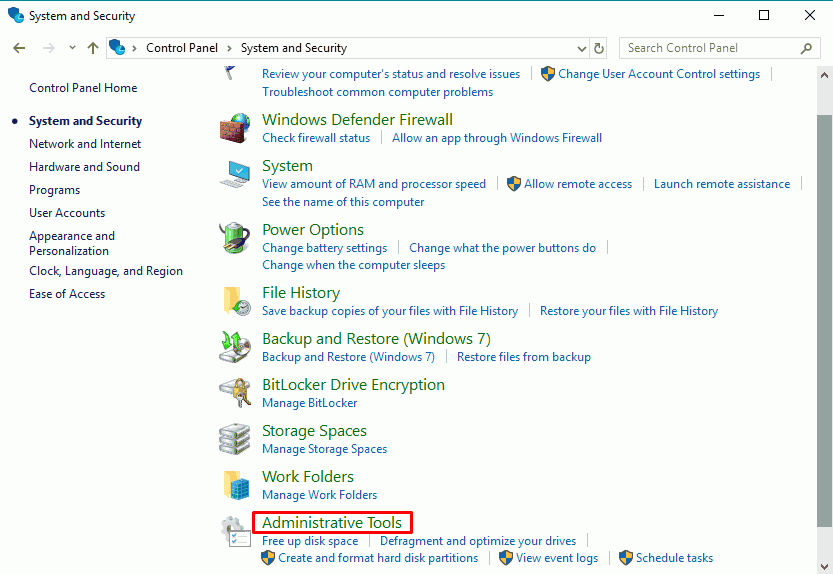Open User Accounts category
This screenshot has width=833, height=574.
click(67, 213)
